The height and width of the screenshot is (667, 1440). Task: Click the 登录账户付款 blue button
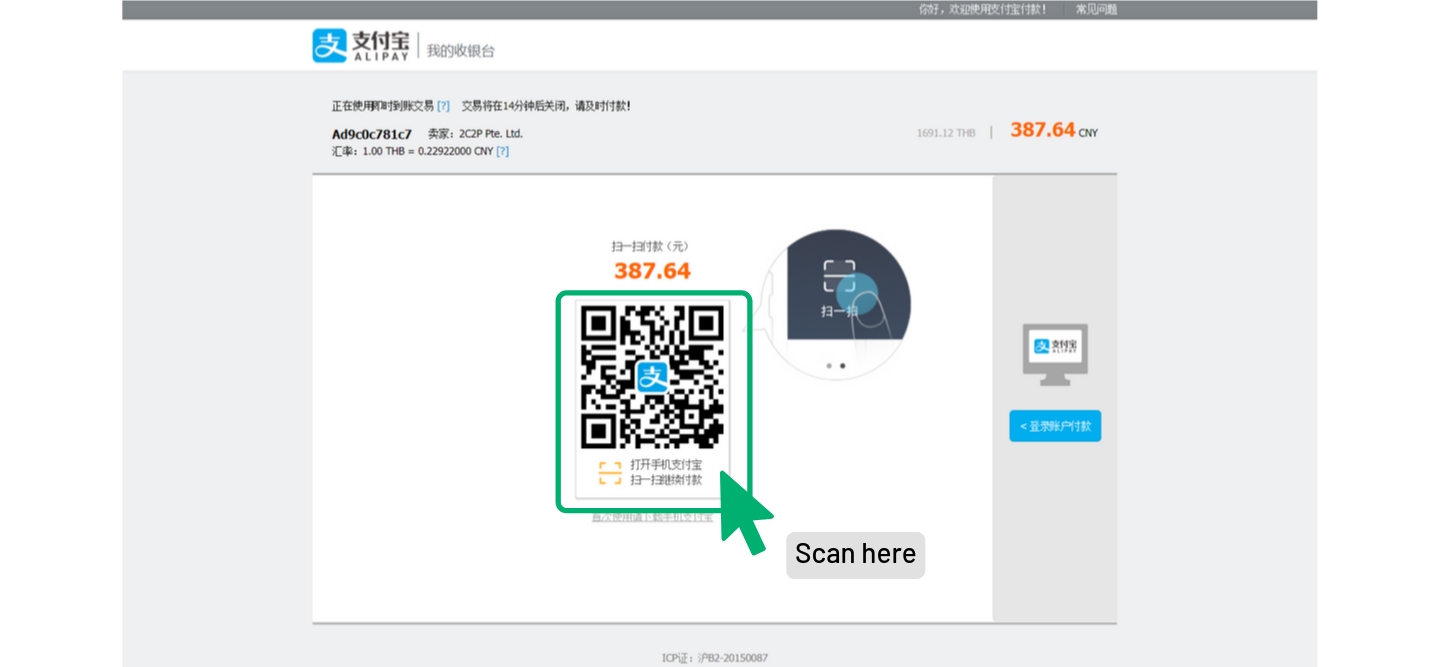click(x=1055, y=426)
